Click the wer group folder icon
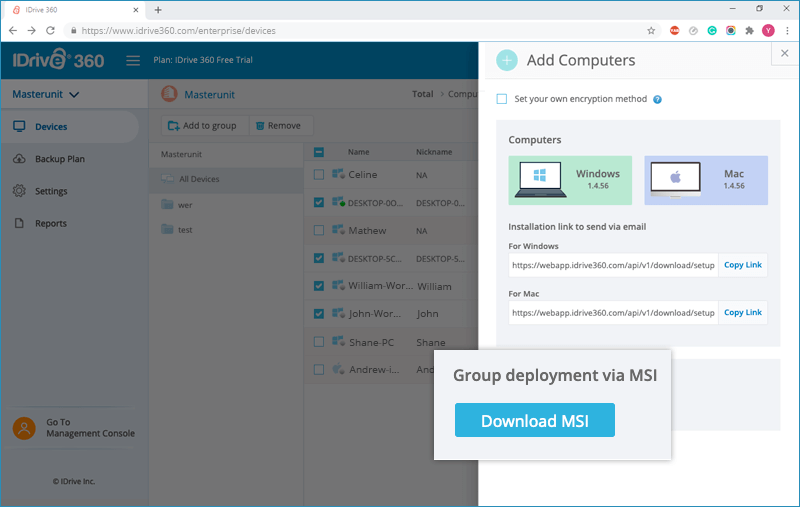 pyautogui.click(x=167, y=205)
